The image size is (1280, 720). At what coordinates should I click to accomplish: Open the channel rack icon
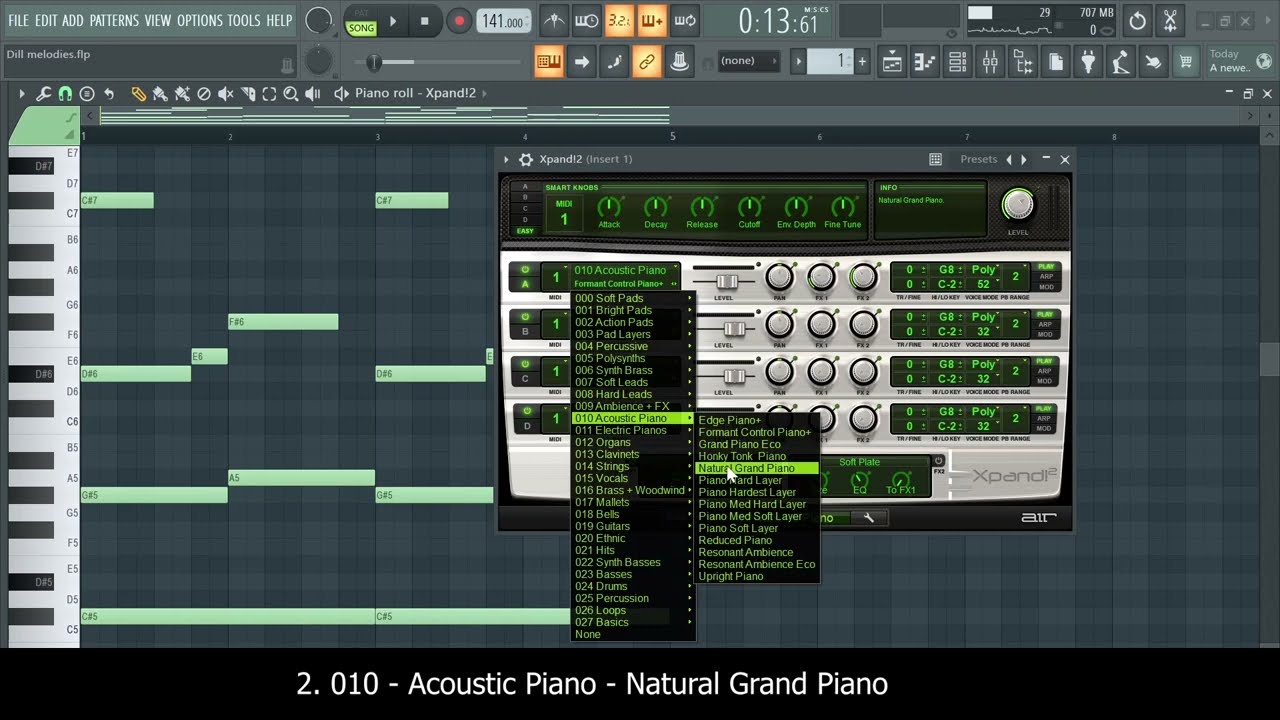click(x=958, y=62)
